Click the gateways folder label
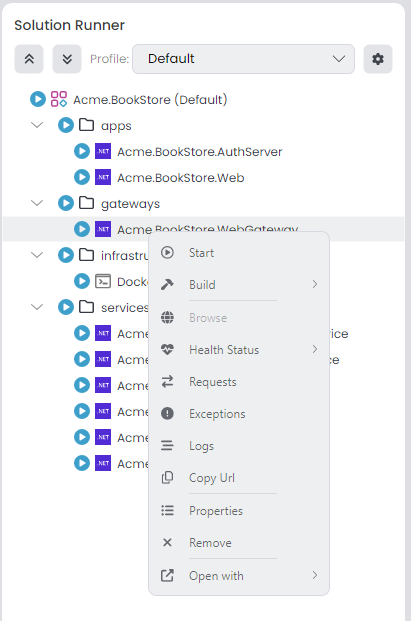Image resolution: width=411 pixels, height=621 pixels. (130, 204)
